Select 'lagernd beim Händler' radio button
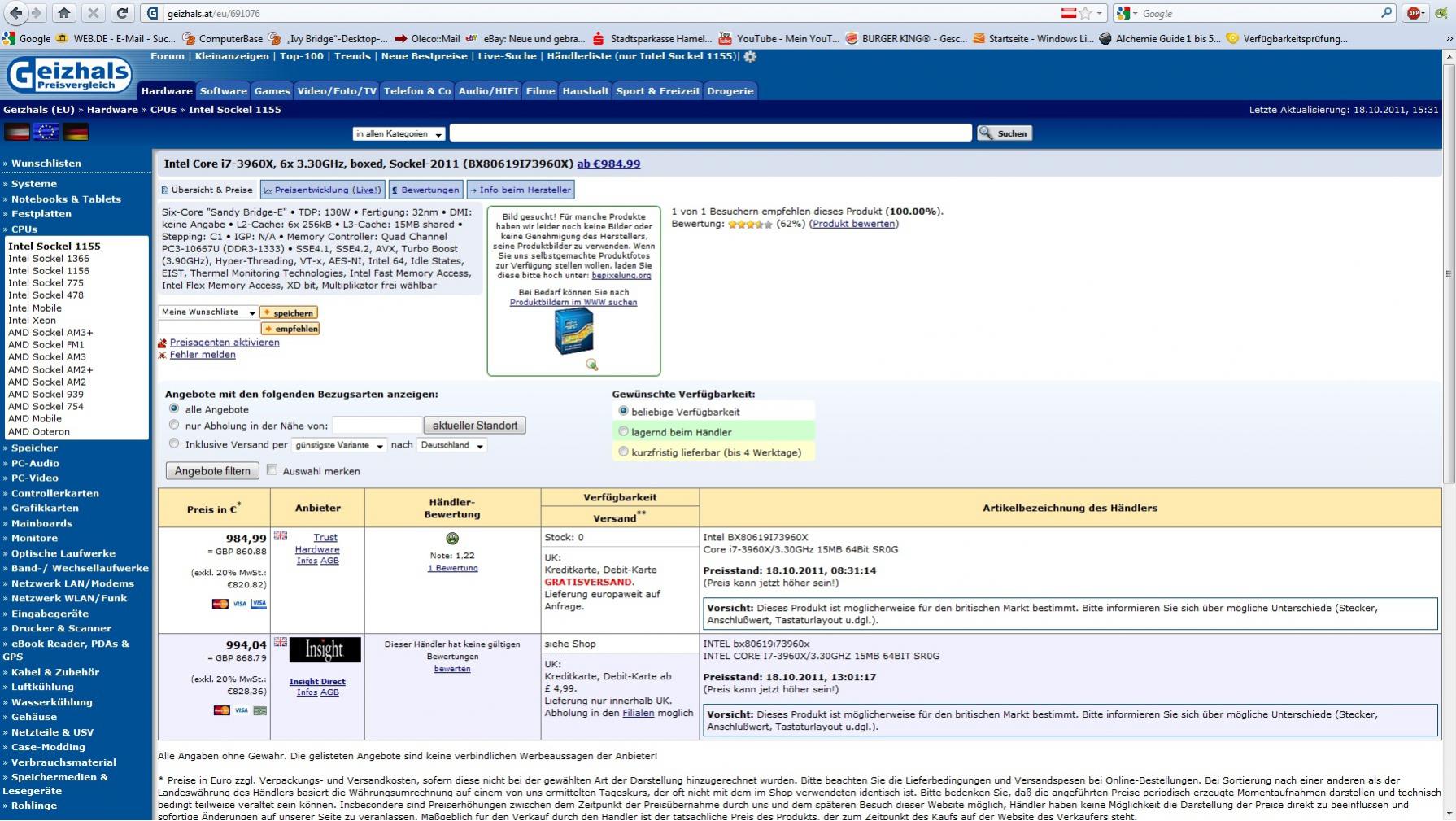 (624, 431)
